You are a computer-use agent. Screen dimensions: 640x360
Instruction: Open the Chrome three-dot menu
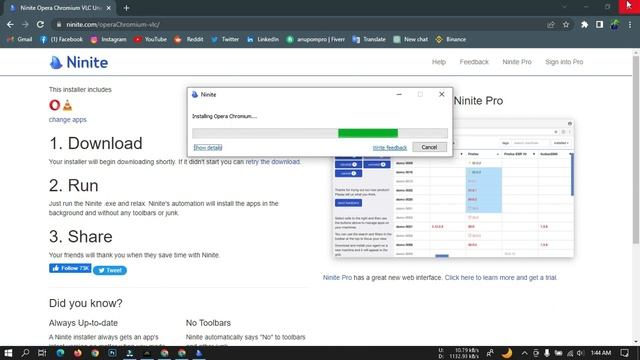coord(630,24)
